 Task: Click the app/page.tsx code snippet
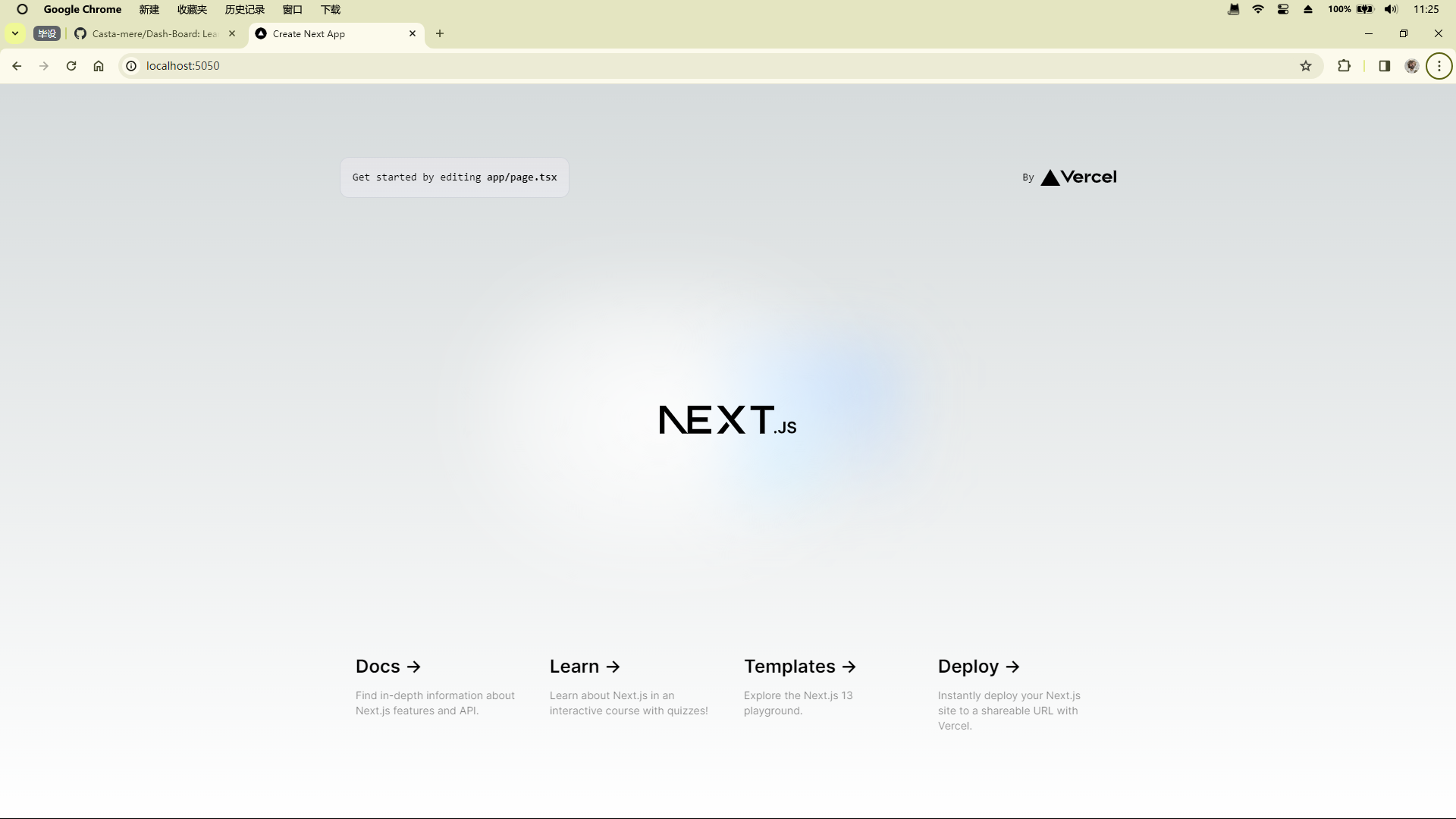pyautogui.click(x=522, y=177)
